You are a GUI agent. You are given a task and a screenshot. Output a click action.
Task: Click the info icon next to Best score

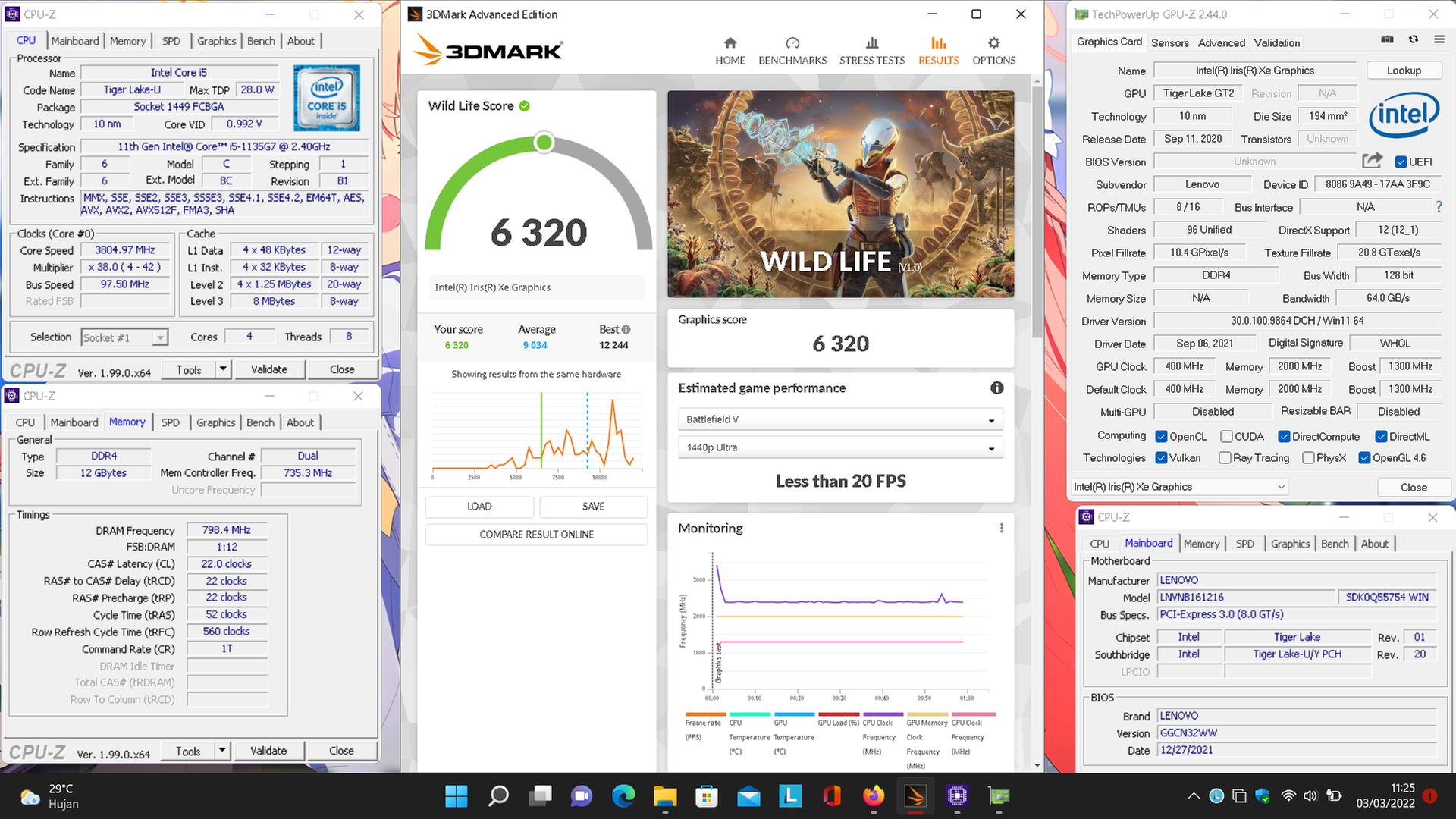click(626, 330)
